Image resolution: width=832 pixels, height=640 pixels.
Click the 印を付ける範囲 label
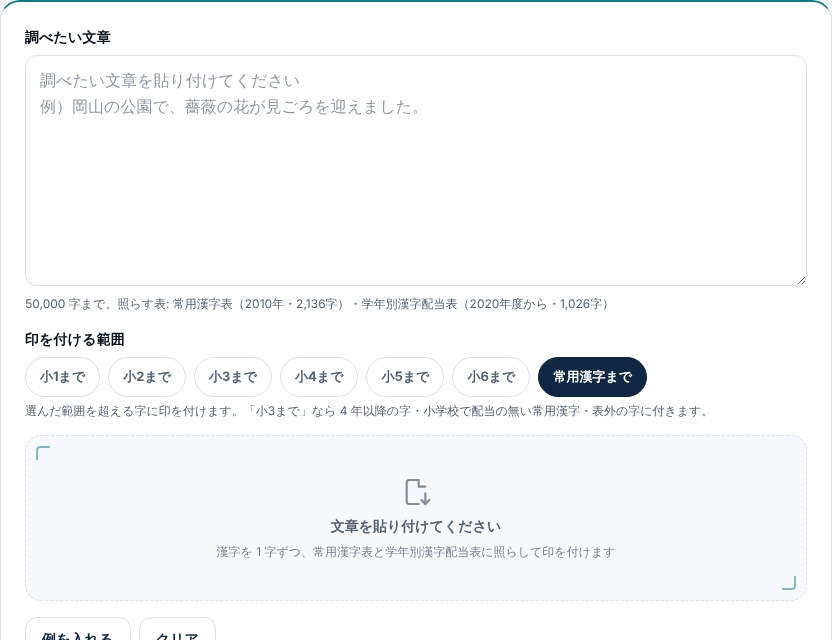[75, 340]
